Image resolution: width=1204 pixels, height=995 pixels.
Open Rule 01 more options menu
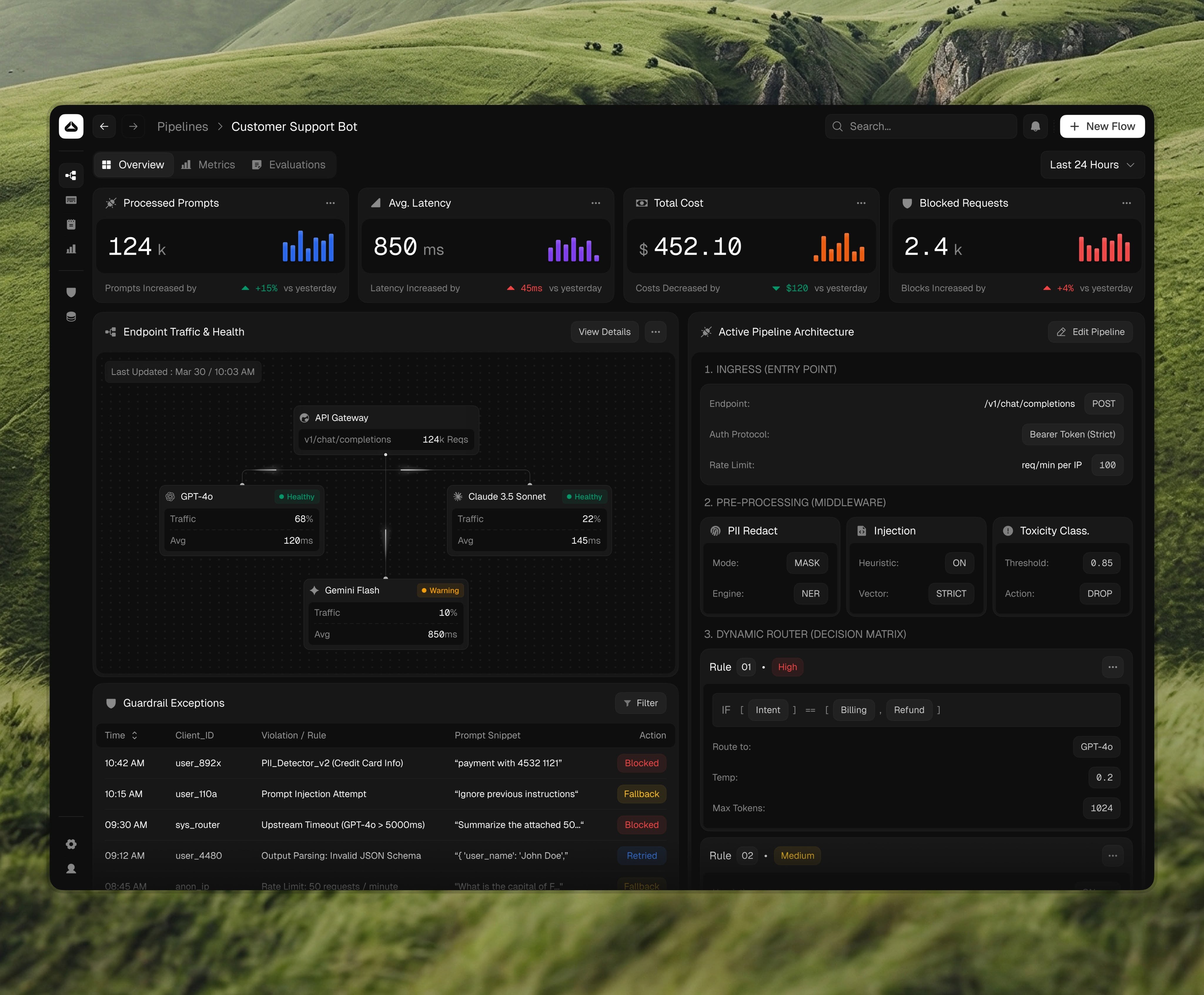coord(1112,667)
